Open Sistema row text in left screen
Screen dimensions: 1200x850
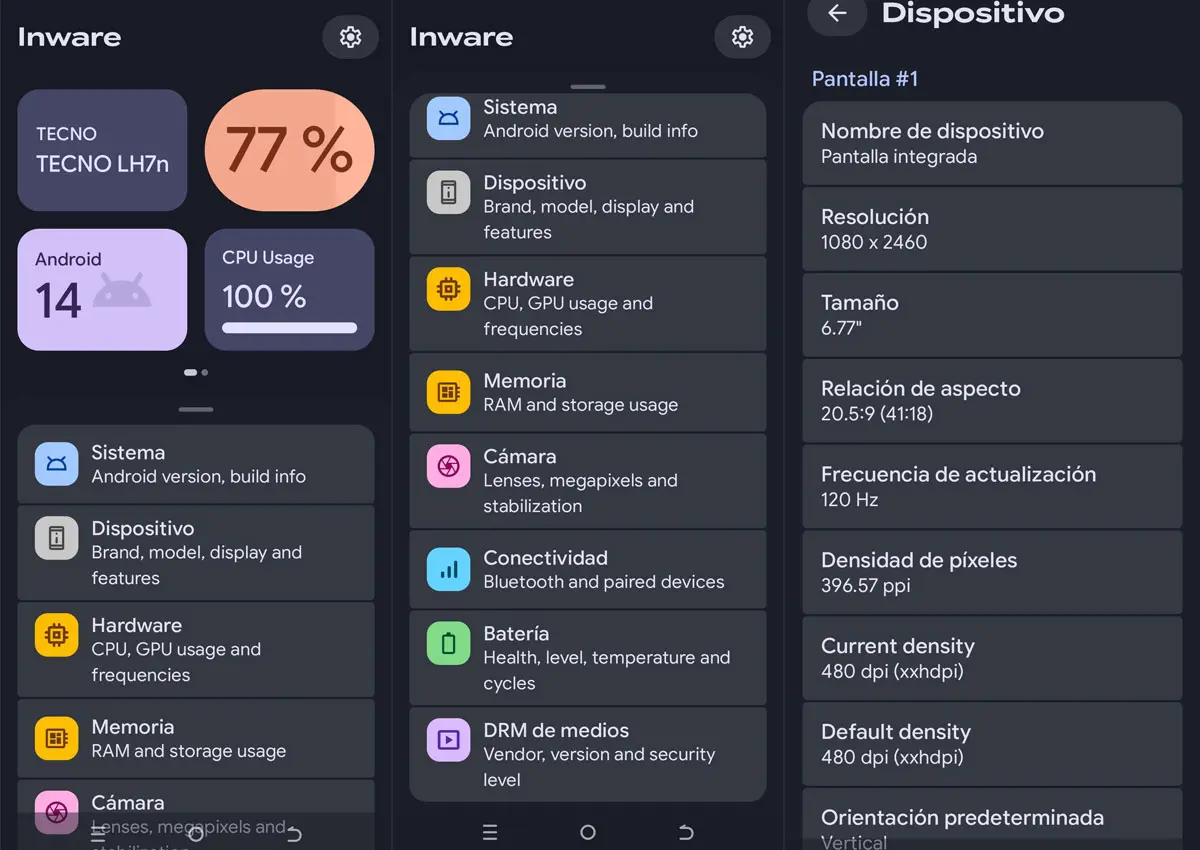198,464
